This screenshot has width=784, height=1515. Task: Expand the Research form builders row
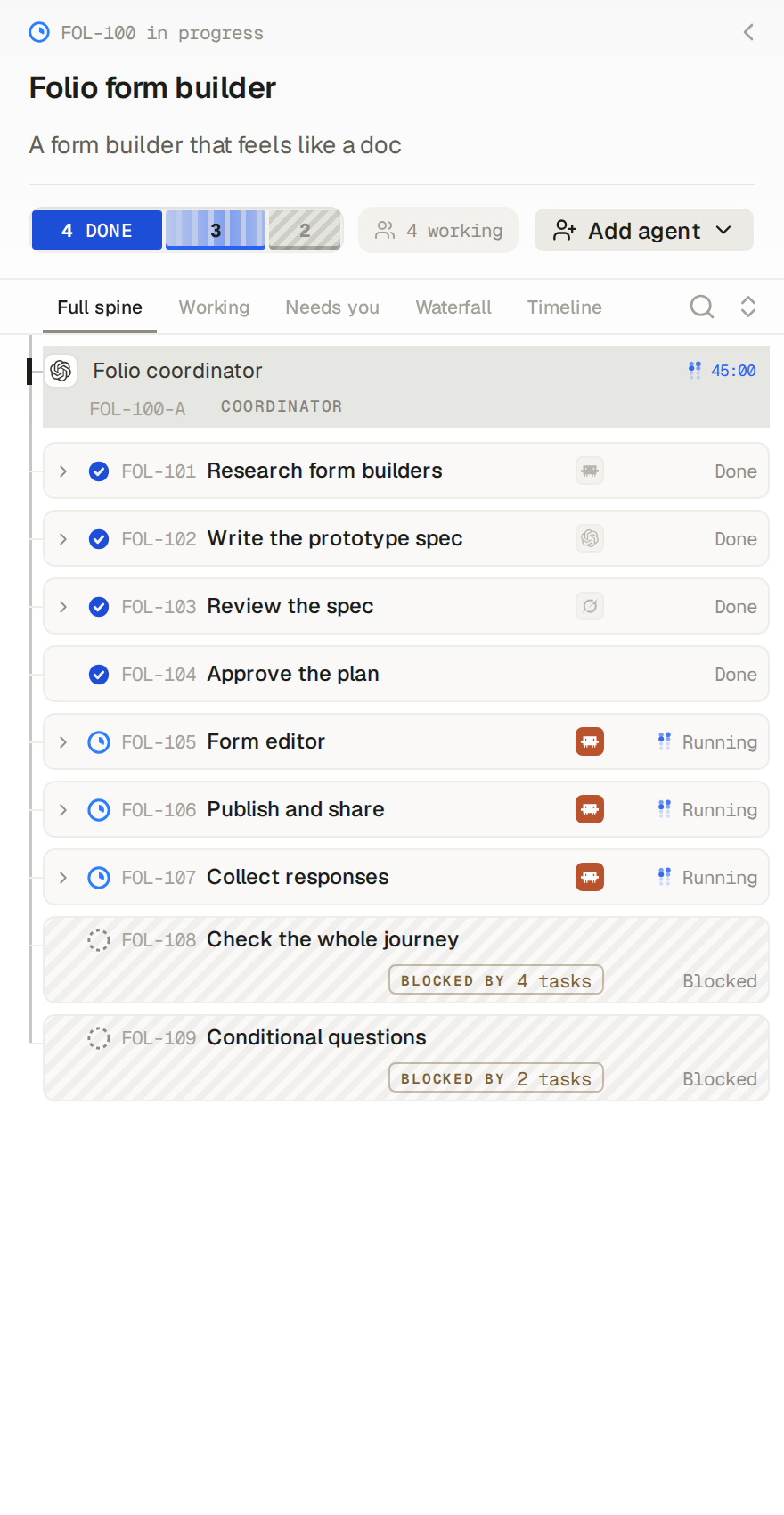coord(63,471)
